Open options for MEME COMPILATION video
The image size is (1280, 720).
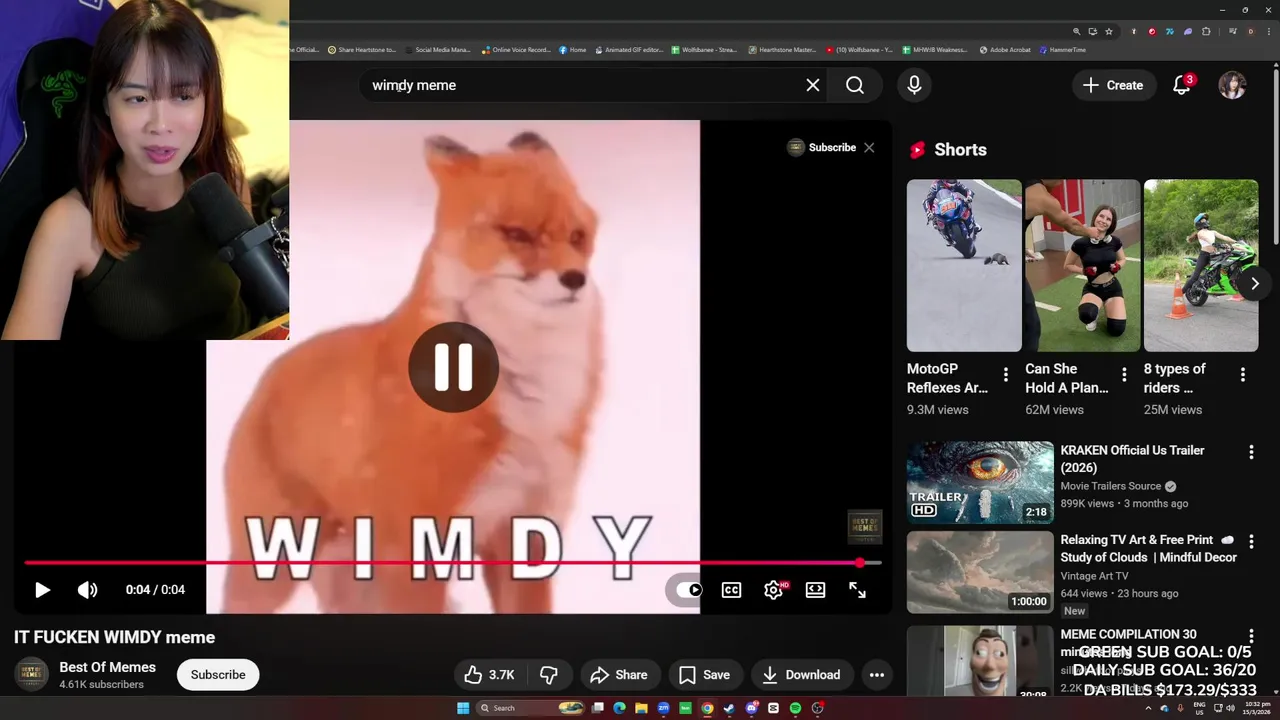pyautogui.click(x=1251, y=636)
